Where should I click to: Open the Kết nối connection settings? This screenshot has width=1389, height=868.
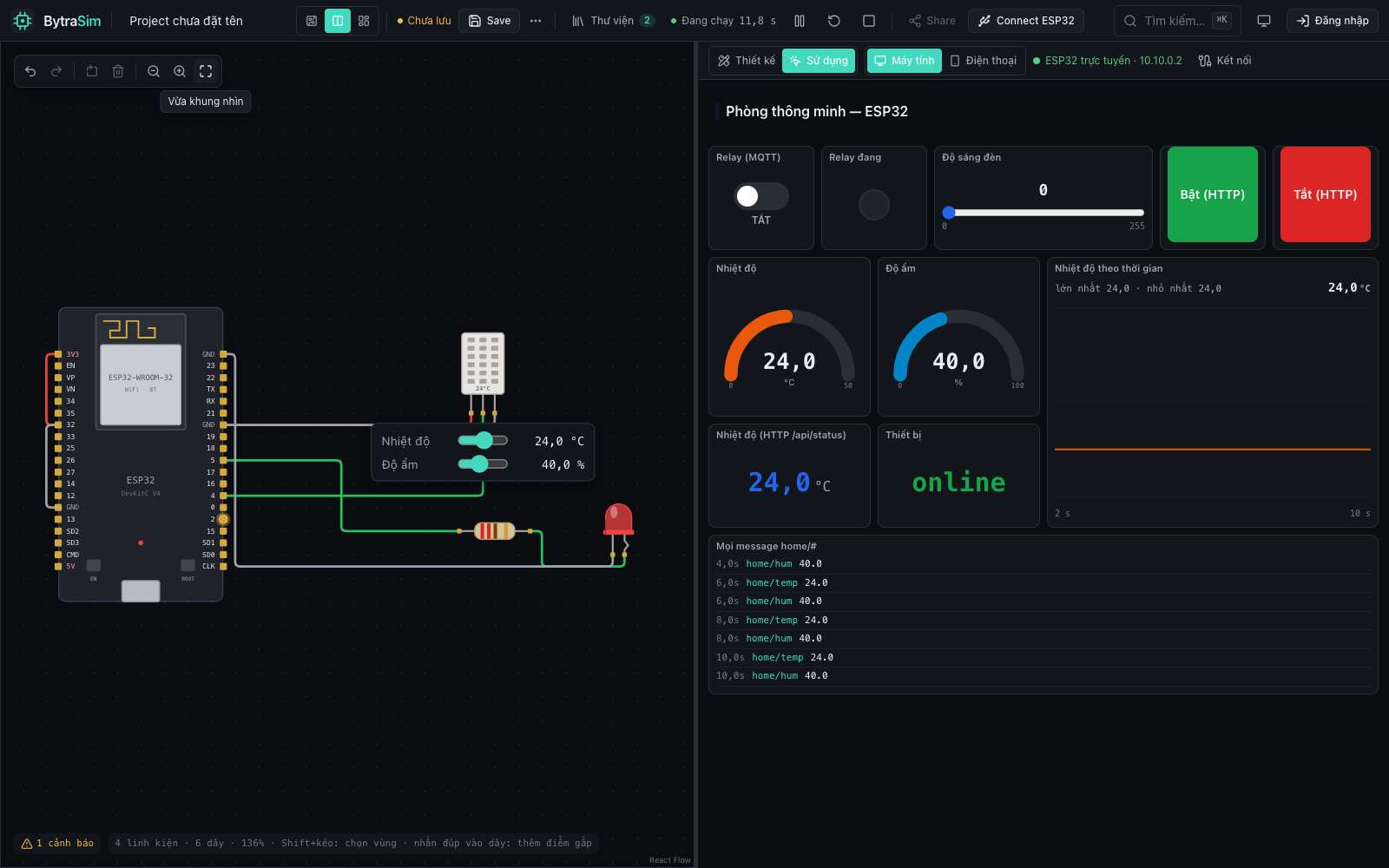coord(1225,61)
